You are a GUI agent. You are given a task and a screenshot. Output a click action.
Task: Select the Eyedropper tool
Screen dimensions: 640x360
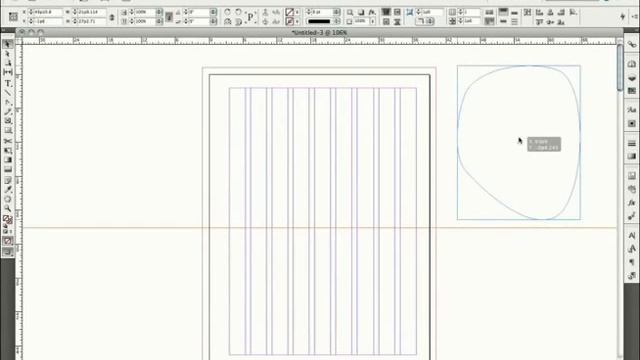coord(7,190)
